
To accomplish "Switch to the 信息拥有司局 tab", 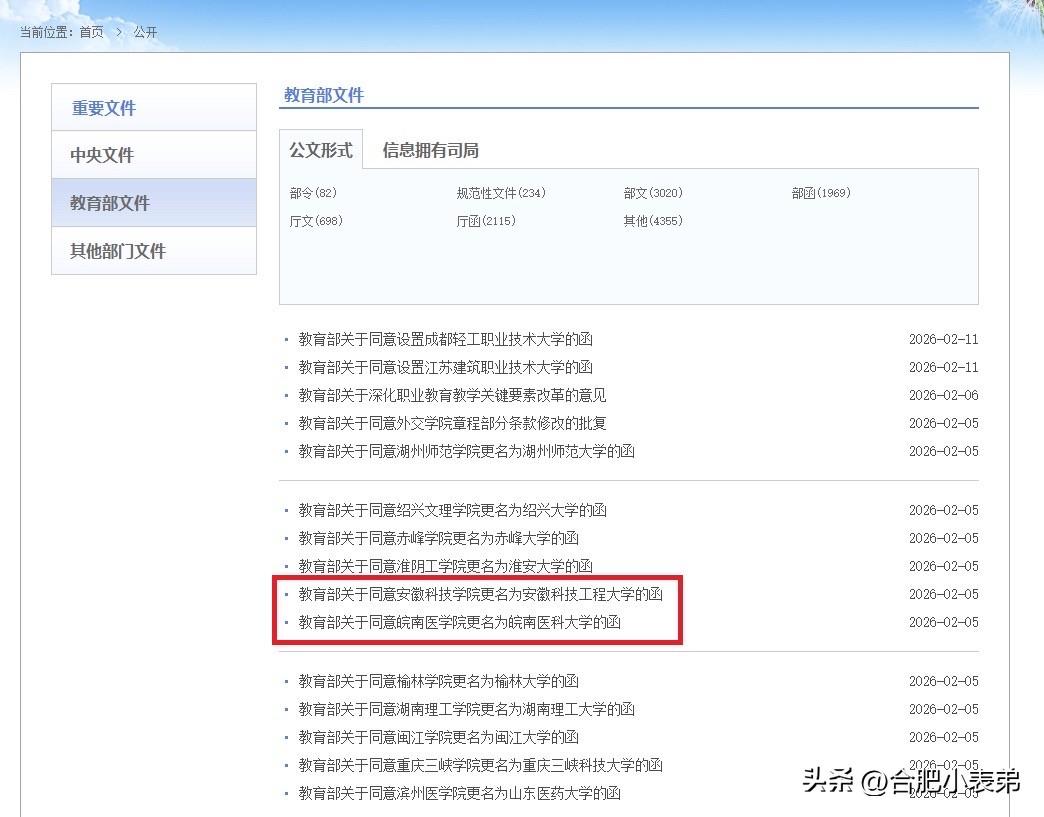I will point(430,150).
